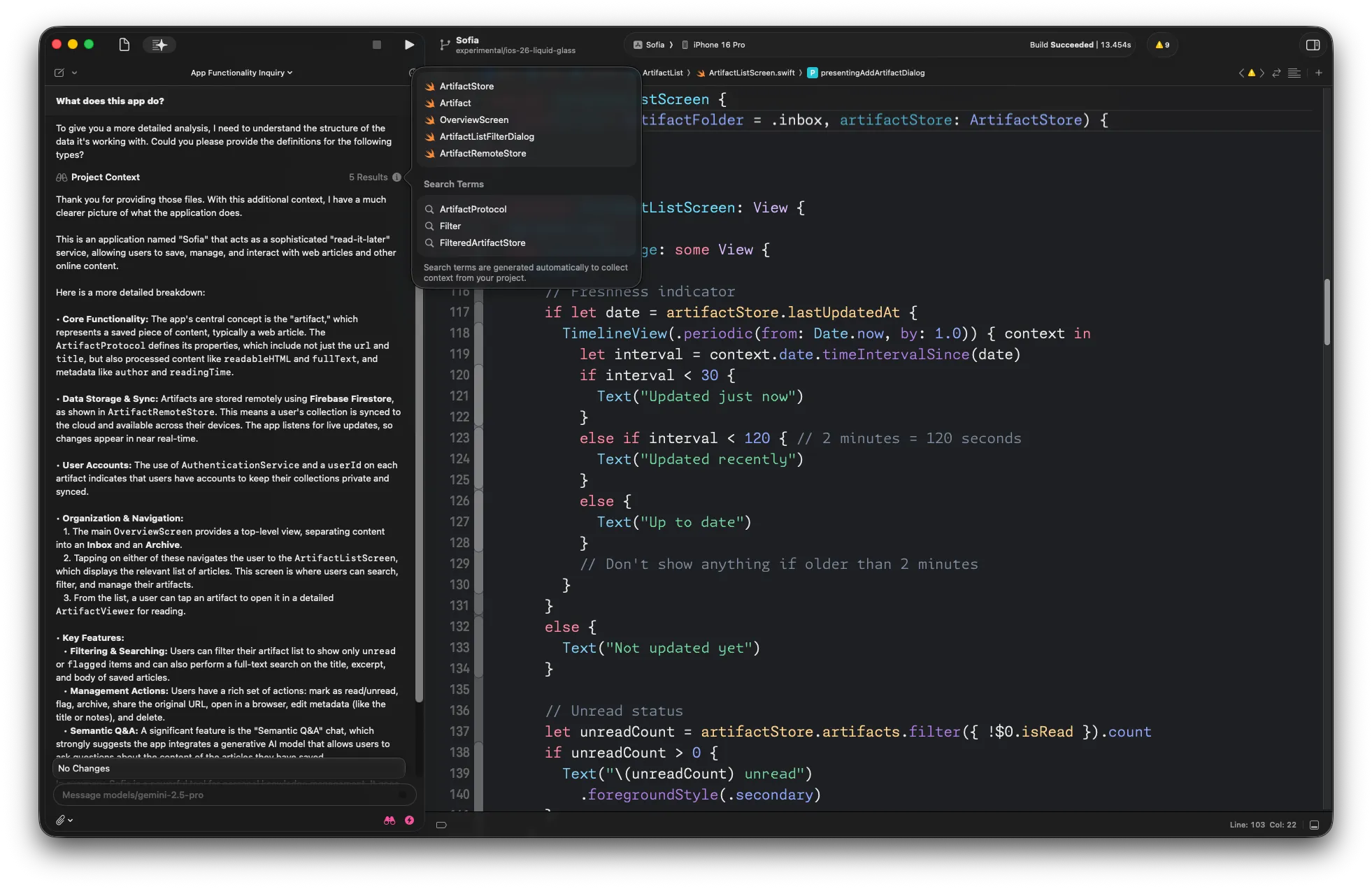
Task: Toggle the coding assistant sparkle button
Action: tap(159, 45)
